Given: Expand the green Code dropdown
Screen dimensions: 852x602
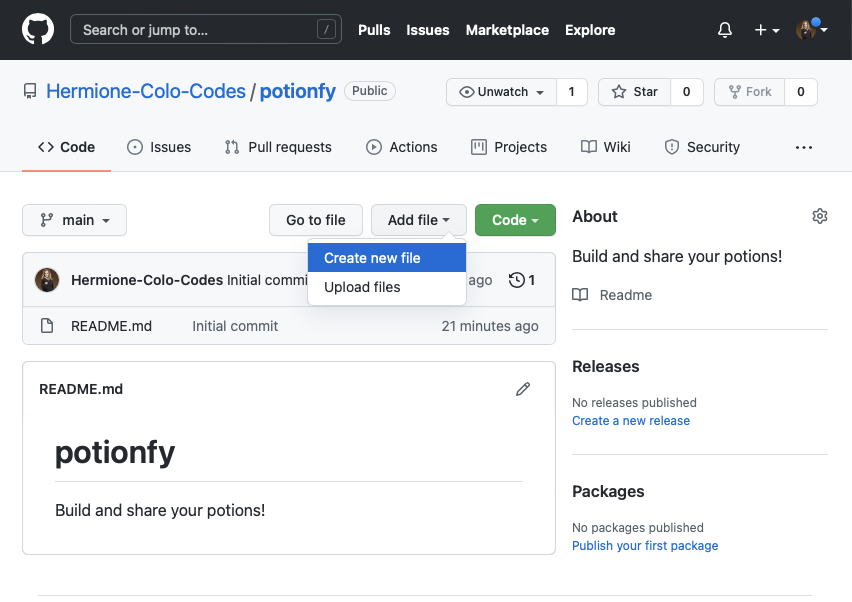Looking at the screenshot, I should pyautogui.click(x=515, y=220).
